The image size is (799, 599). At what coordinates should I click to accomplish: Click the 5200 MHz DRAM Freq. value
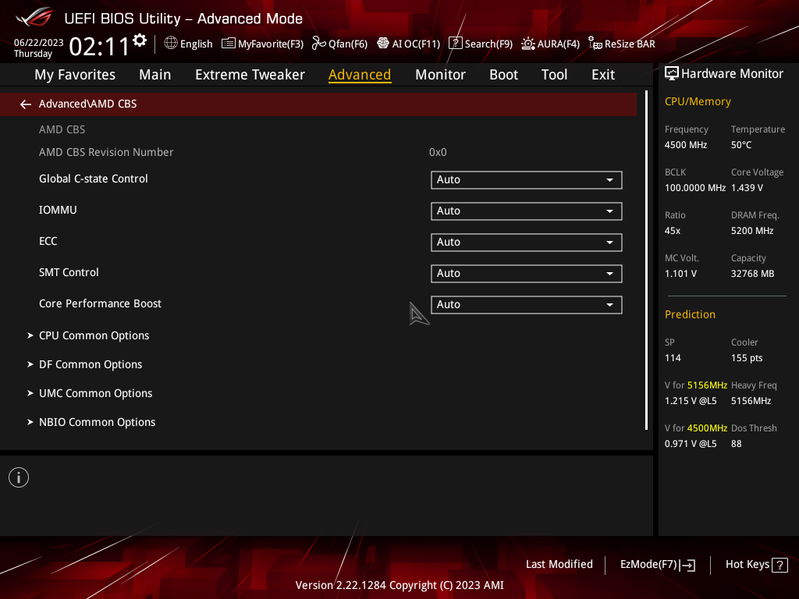pyautogui.click(x=752, y=231)
